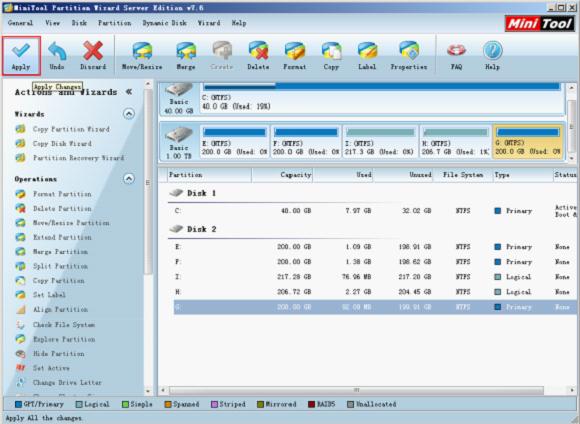The height and width of the screenshot is (424, 580).
Task: Select the E: partition block in disk map
Action: [x=235, y=142]
